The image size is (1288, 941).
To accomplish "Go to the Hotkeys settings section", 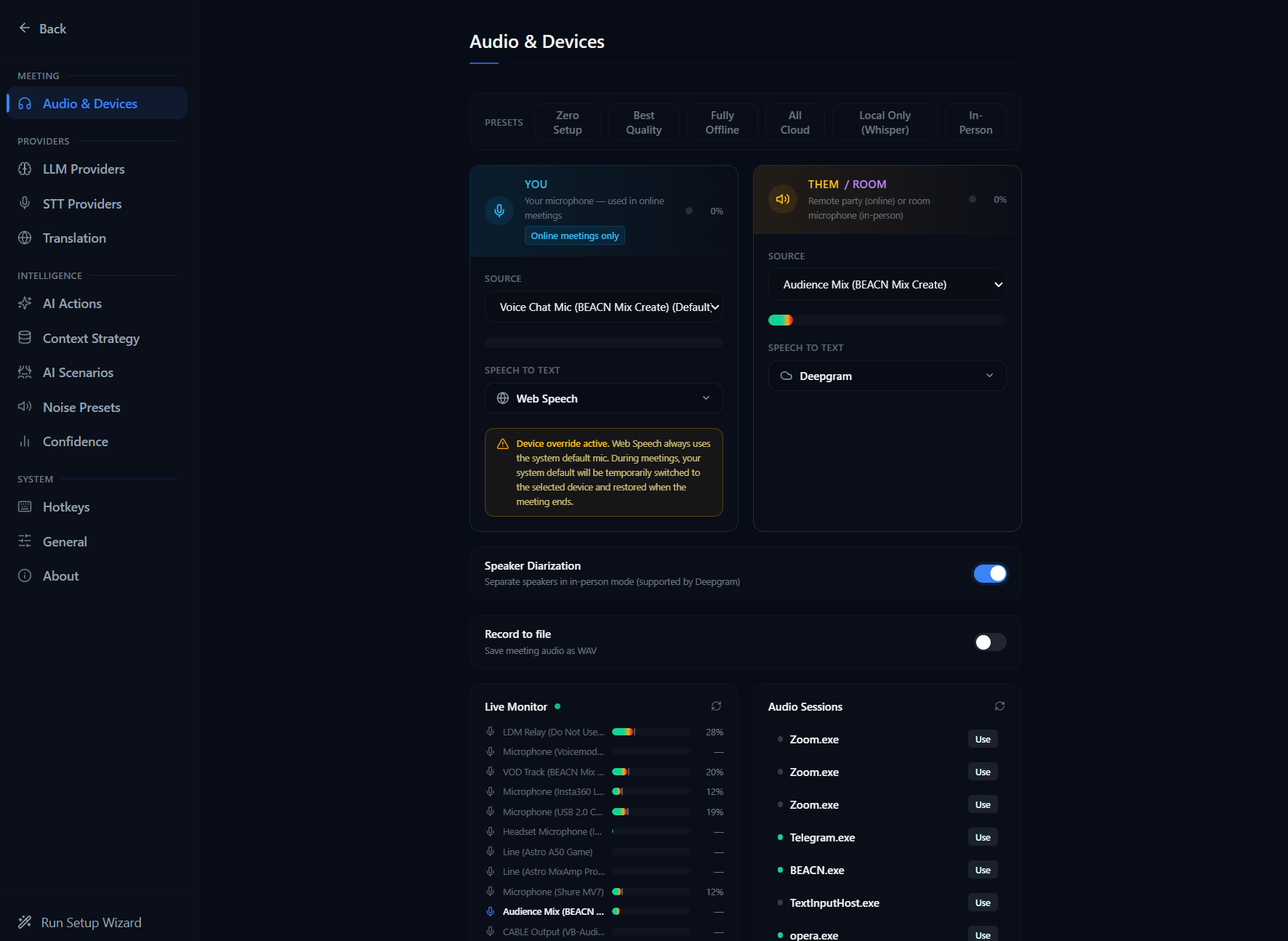I will point(66,507).
